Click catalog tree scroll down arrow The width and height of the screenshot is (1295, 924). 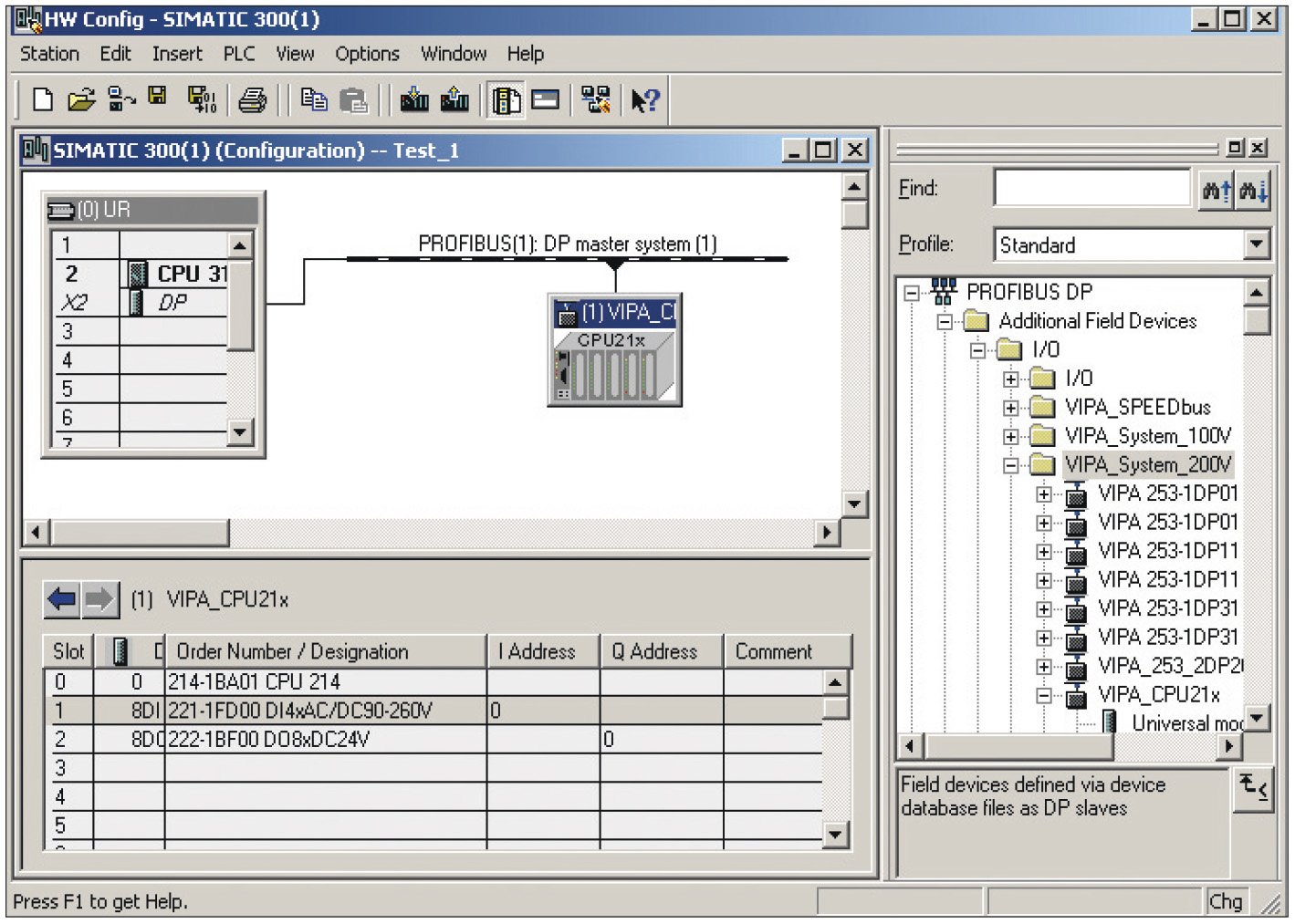(1258, 719)
